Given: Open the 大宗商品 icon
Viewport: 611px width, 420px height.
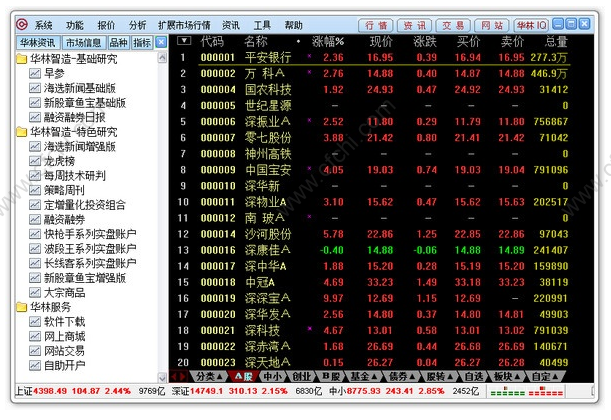Looking at the screenshot, I should 35,292.
